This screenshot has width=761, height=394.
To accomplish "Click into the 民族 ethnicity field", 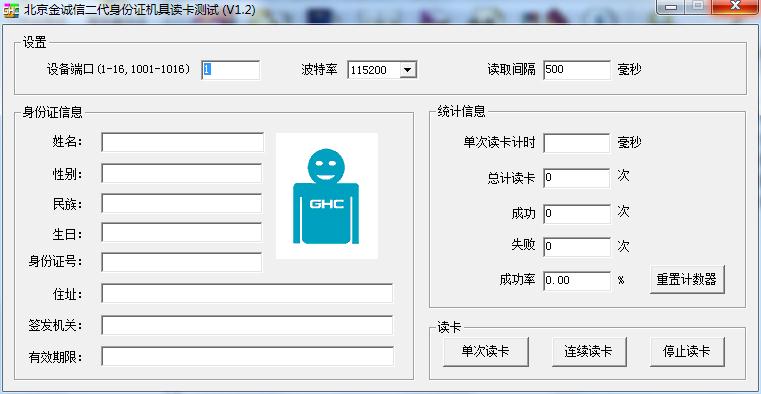I will coord(182,203).
